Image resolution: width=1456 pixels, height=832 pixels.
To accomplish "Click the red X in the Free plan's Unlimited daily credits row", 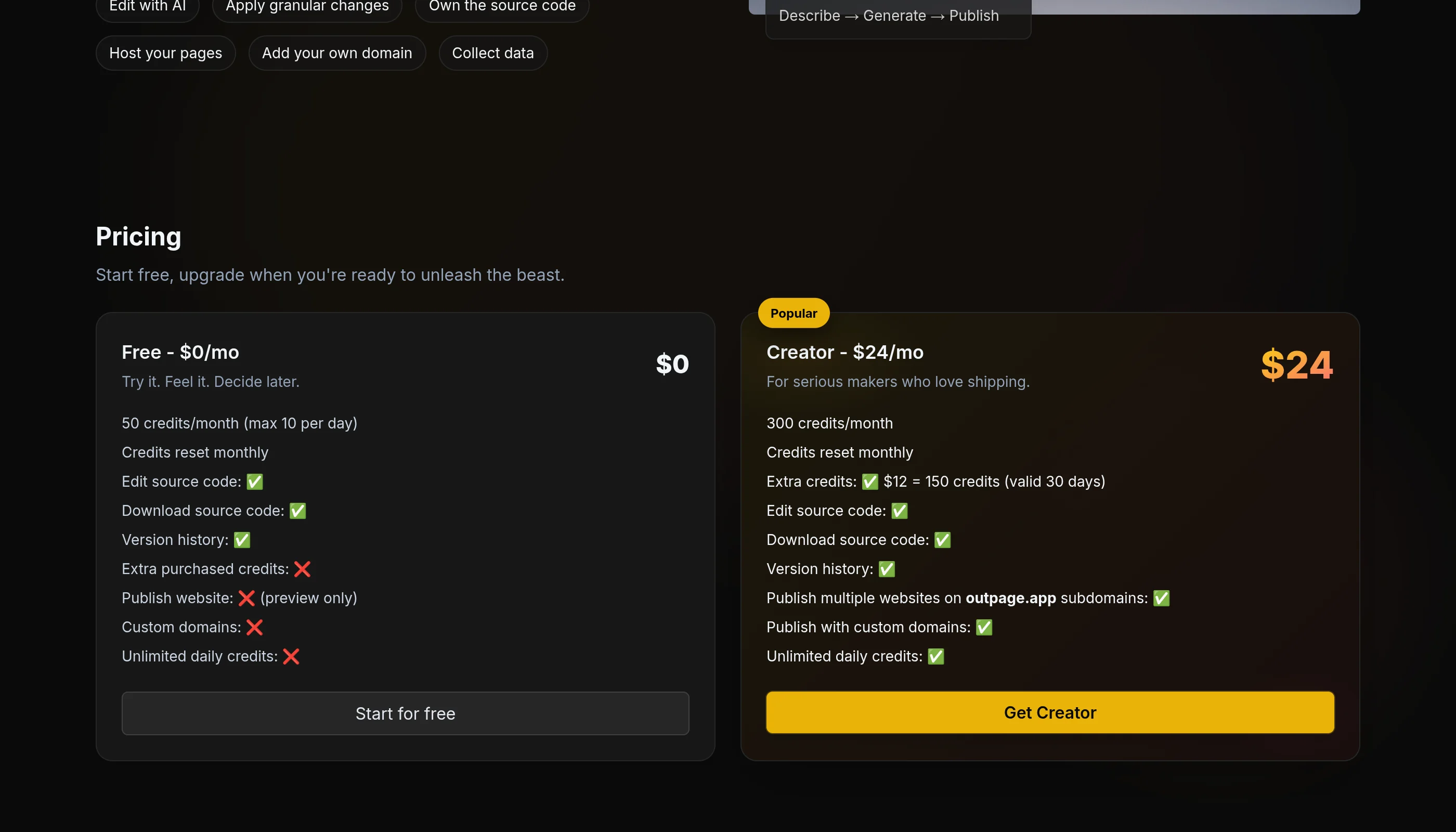I will click(x=291, y=657).
